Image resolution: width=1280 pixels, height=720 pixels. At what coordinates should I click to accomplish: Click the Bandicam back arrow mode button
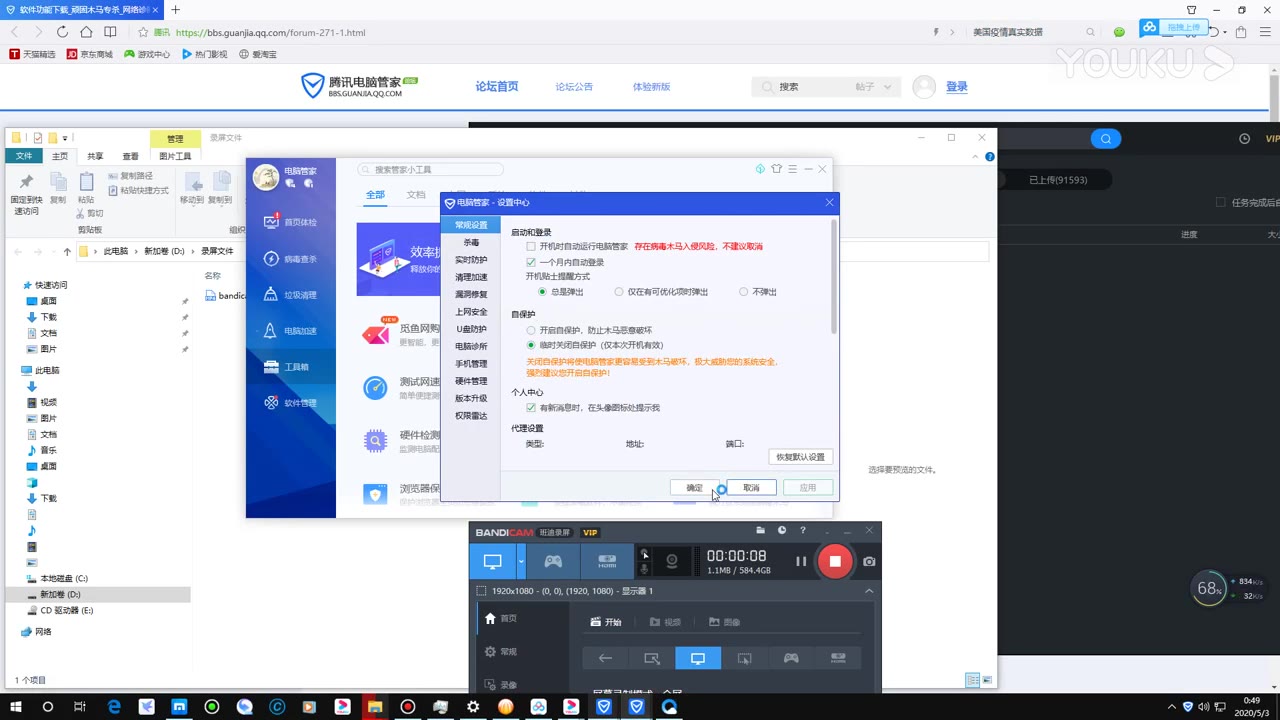(x=605, y=658)
